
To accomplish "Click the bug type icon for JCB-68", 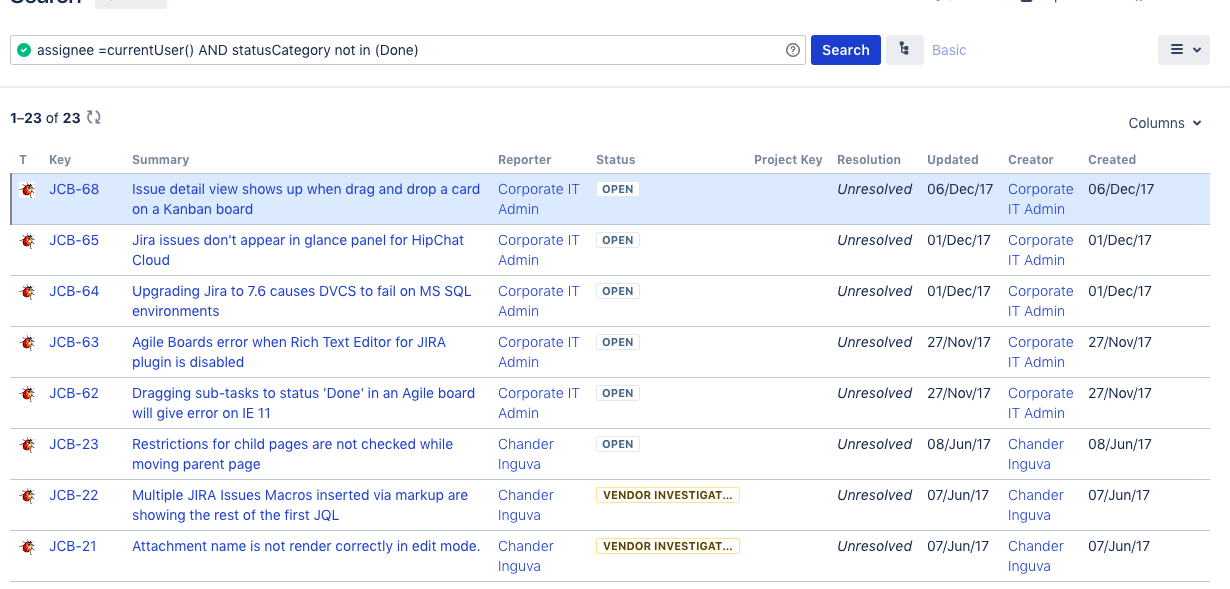I will tap(26, 188).
